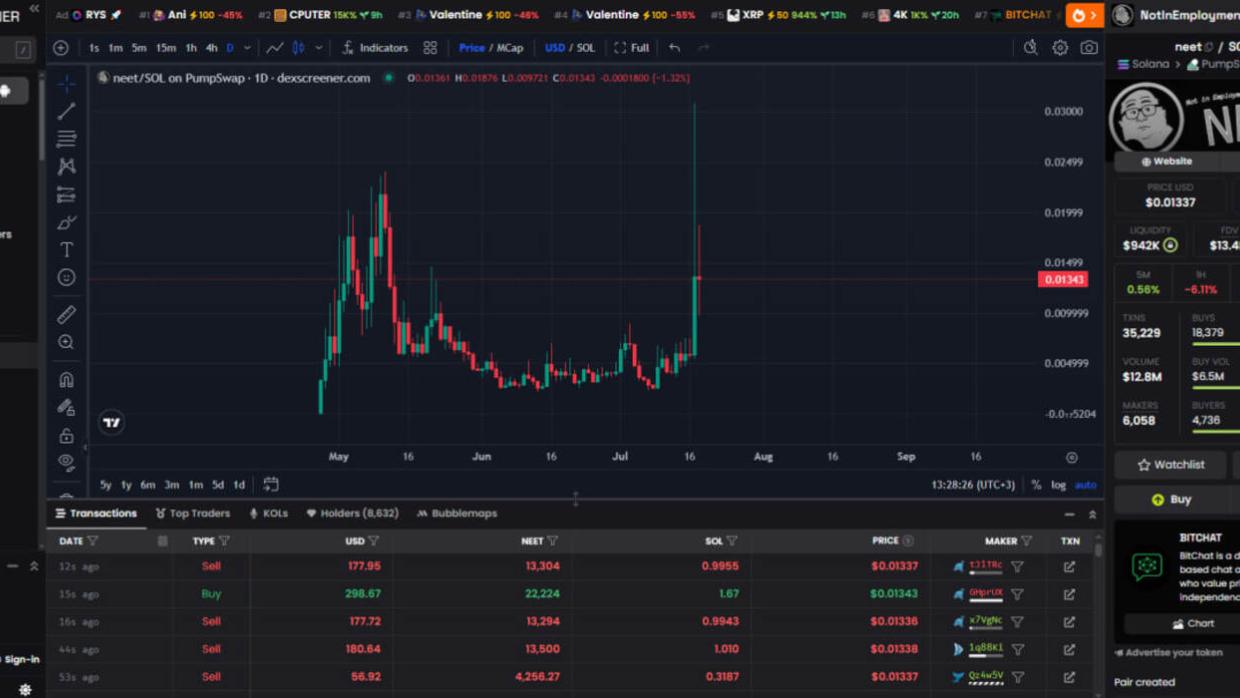Toggle stay-in-drawing-mode pencil lock

coord(66,407)
